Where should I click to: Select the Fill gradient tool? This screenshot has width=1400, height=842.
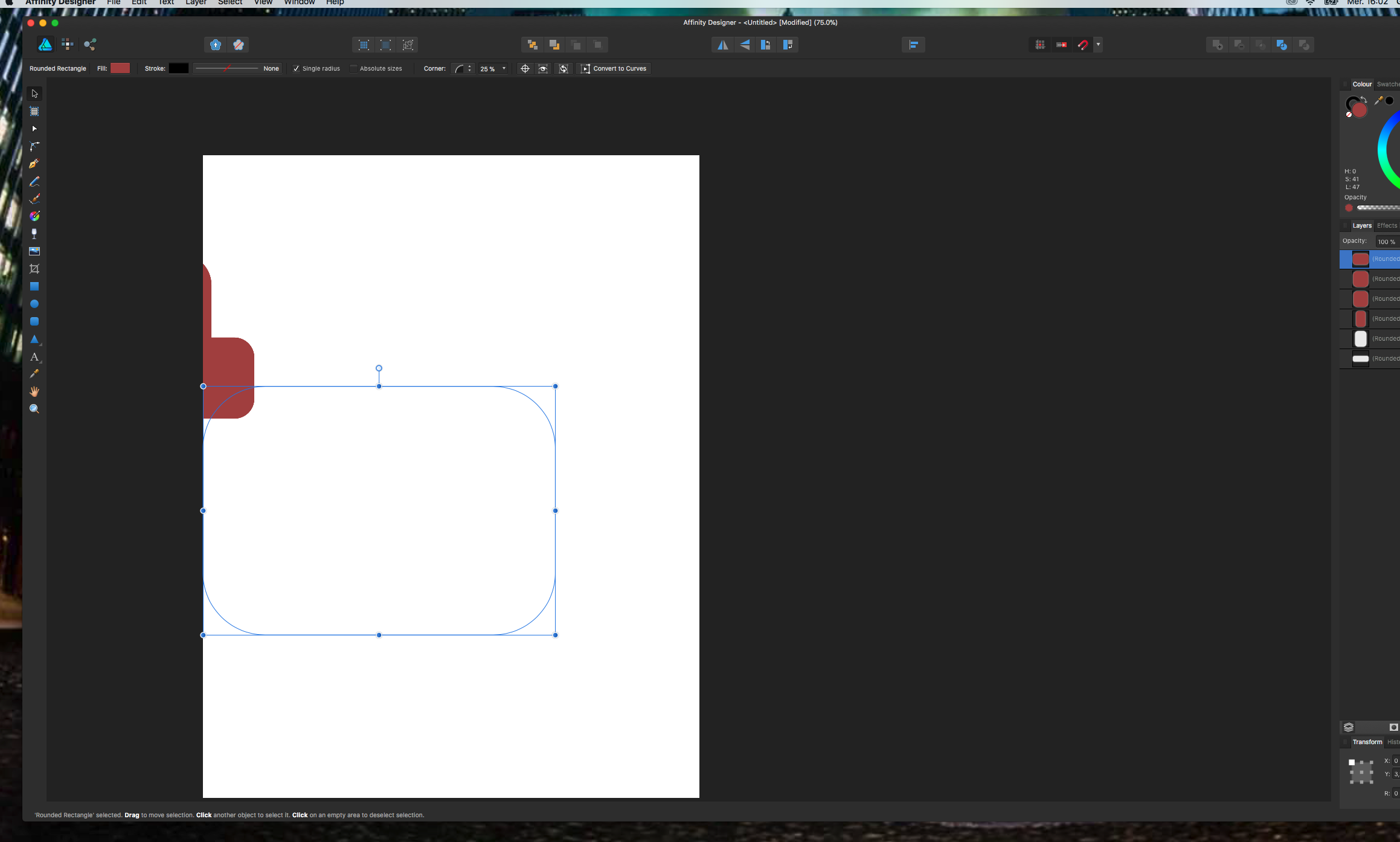(34, 216)
